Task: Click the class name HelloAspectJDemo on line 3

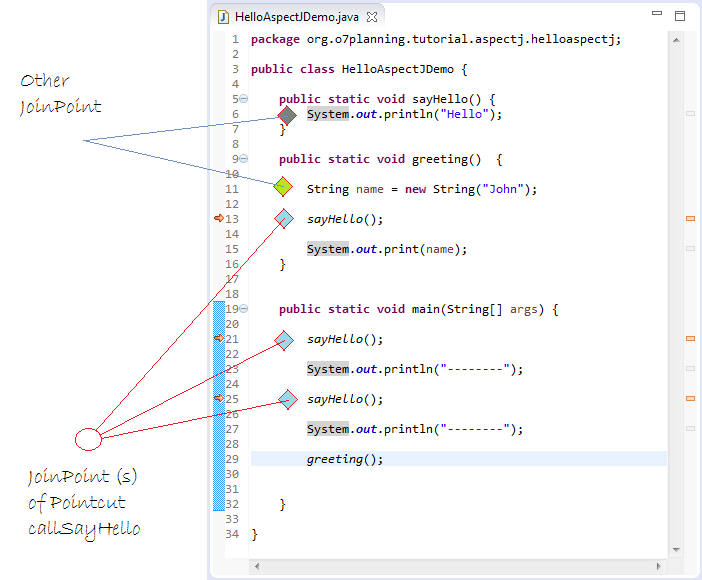Action: click(398, 69)
